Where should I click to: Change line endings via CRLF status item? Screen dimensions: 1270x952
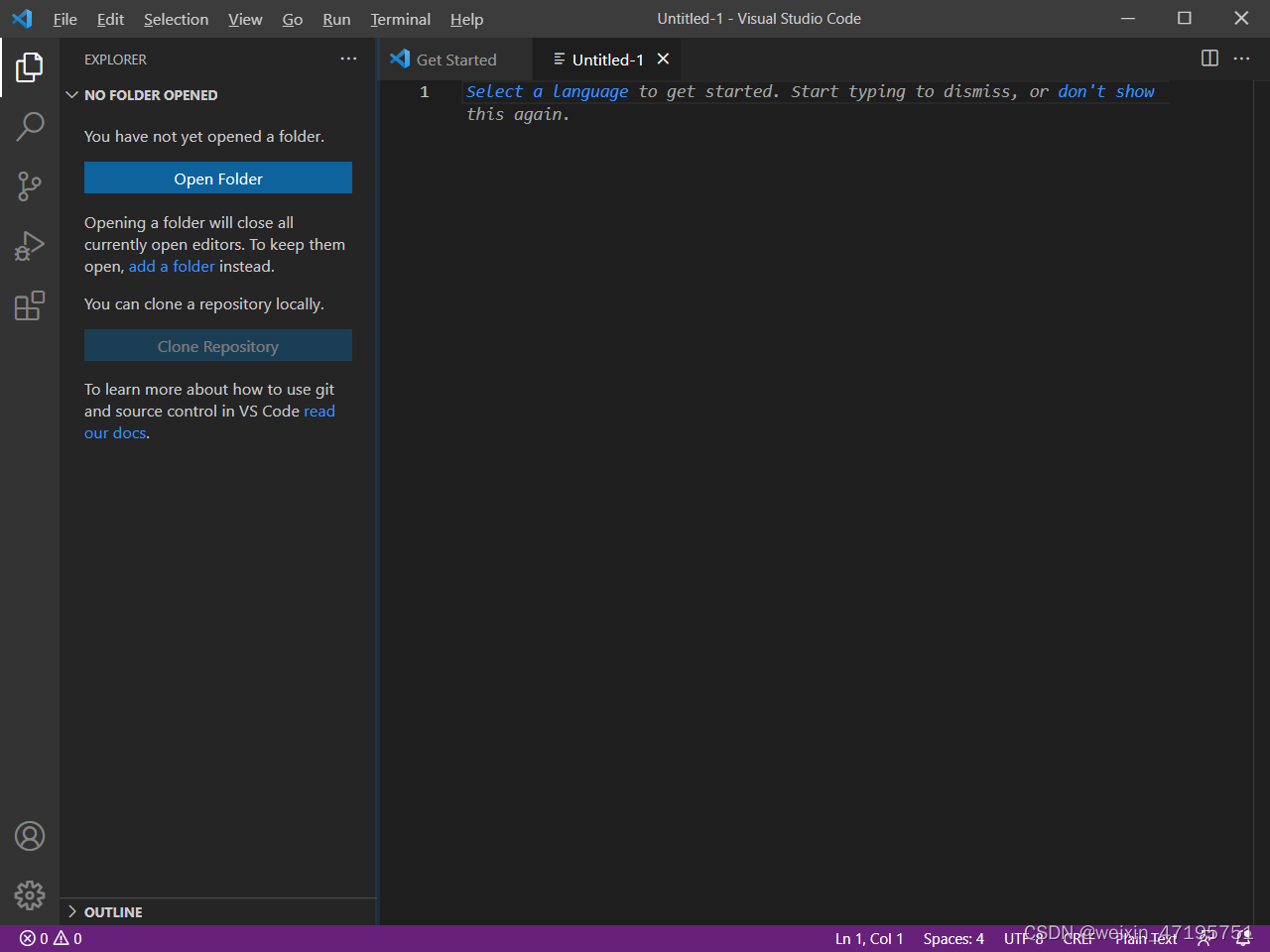coord(1079,938)
